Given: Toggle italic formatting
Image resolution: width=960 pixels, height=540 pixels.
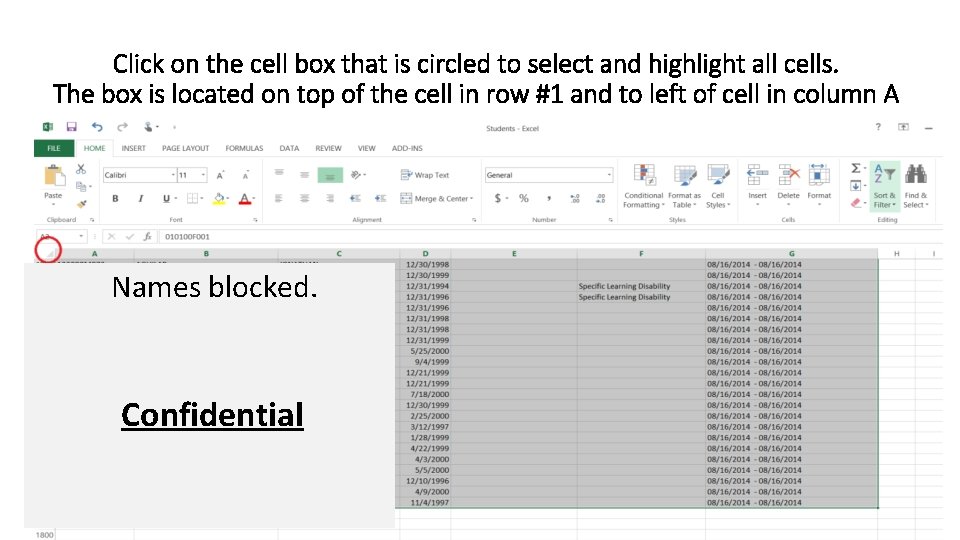Looking at the screenshot, I should click(x=141, y=198).
